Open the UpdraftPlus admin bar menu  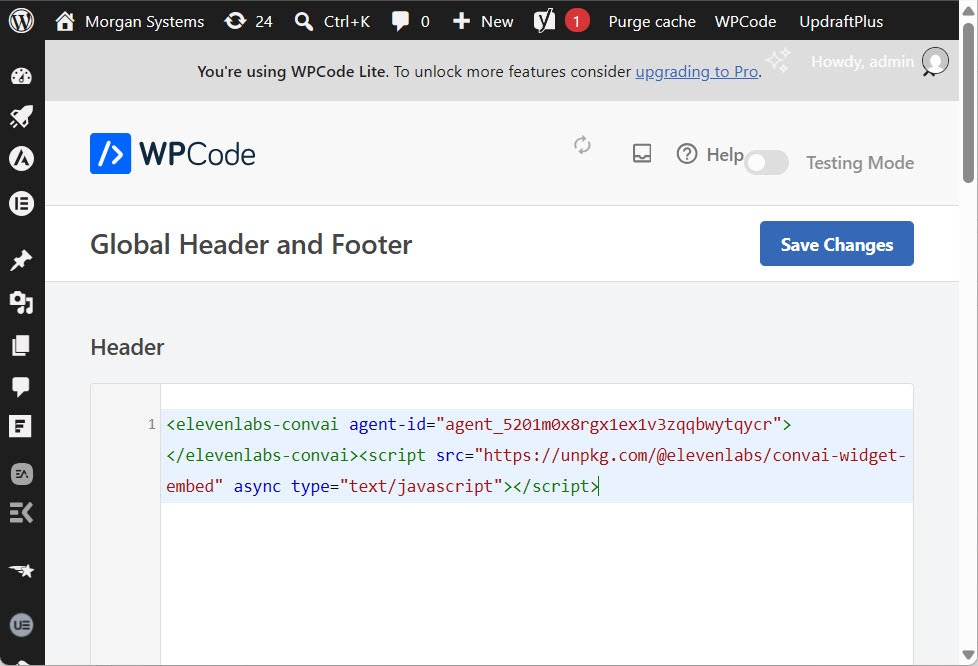[841, 21]
